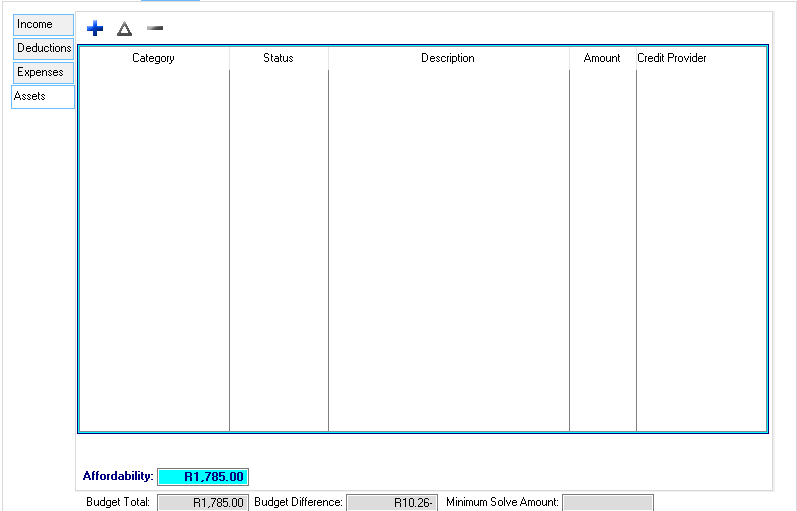Switch to the Income tab
The image size is (797, 511).
pos(43,24)
